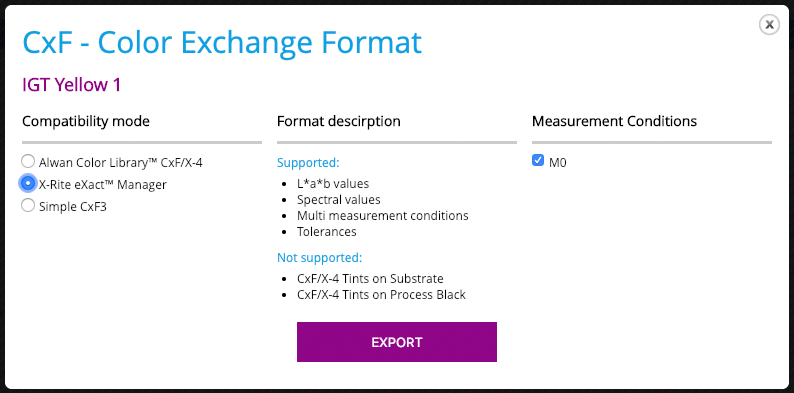This screenshot has width=794, height=393.
Task: Click the blue Supported: label
Action: point(308,163)
